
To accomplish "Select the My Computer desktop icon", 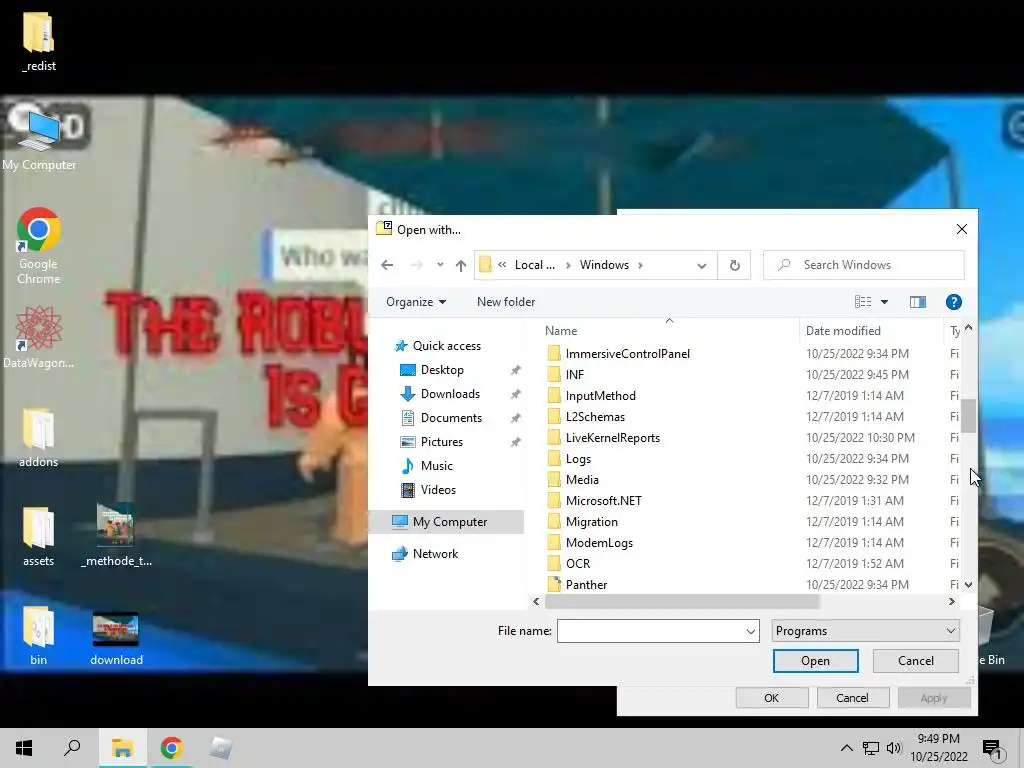I will tap(39, 140).
